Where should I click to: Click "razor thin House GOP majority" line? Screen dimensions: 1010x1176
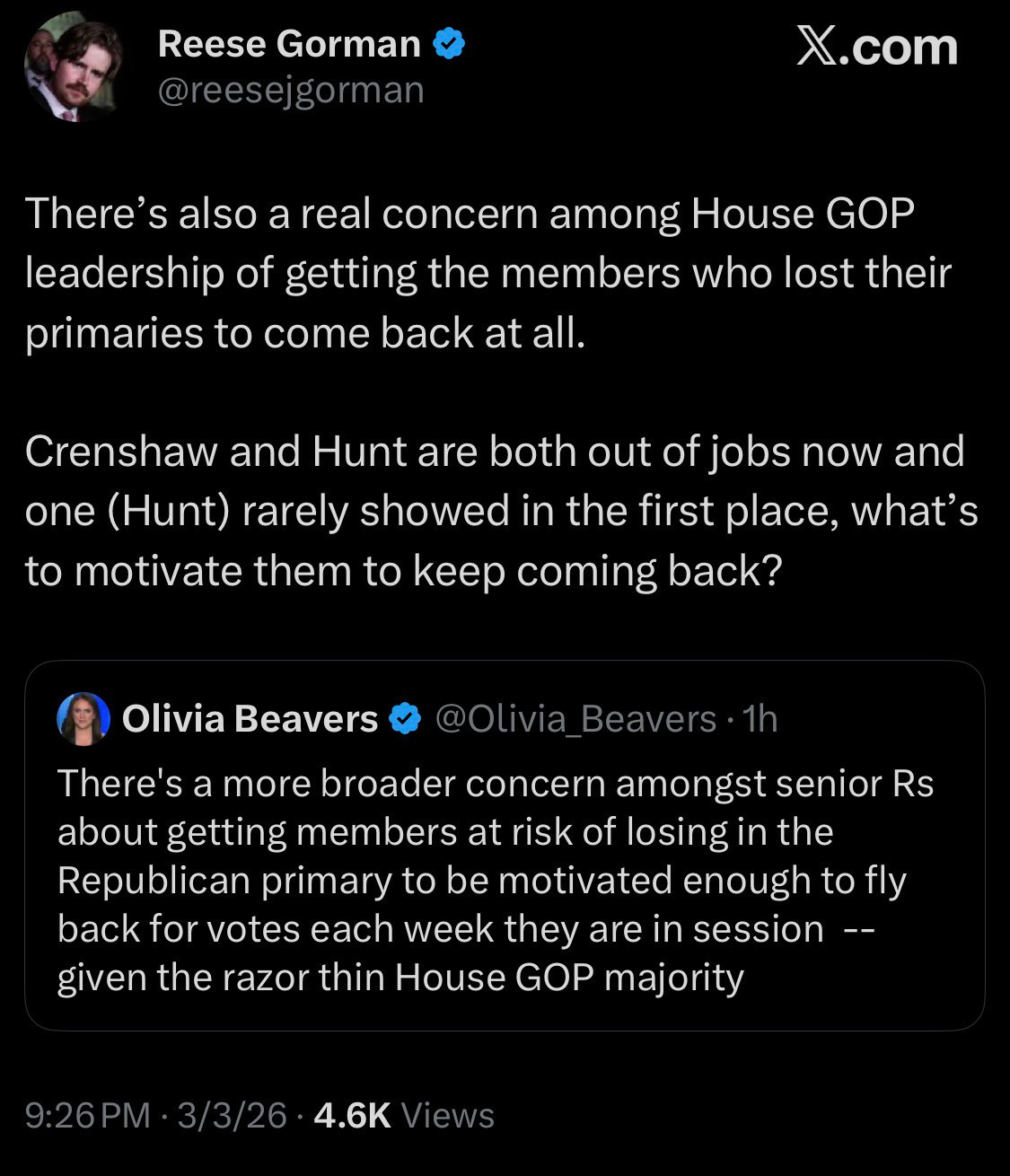click(x=400, y=978)
